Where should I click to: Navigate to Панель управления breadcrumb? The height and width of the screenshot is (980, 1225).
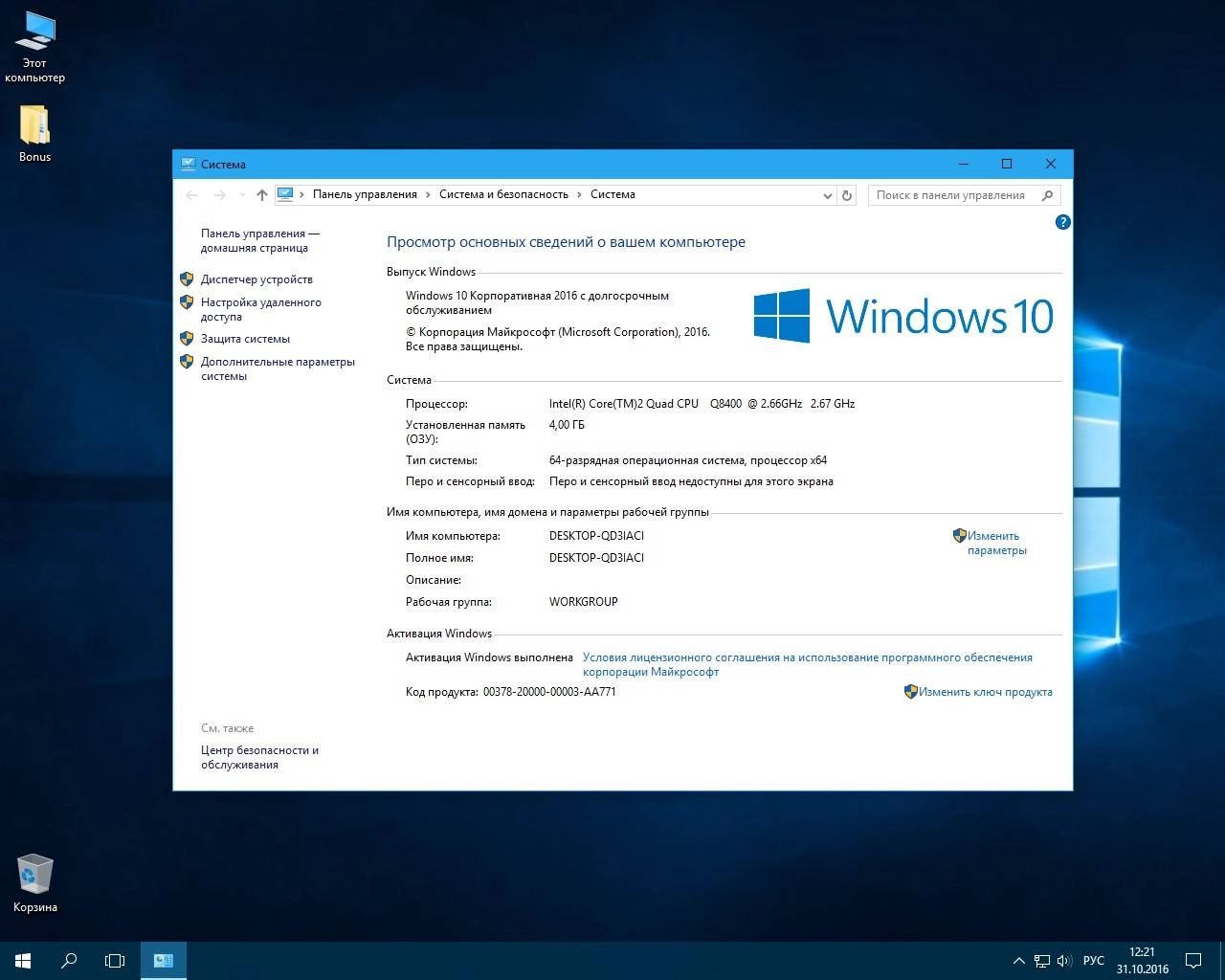[365, 194]
